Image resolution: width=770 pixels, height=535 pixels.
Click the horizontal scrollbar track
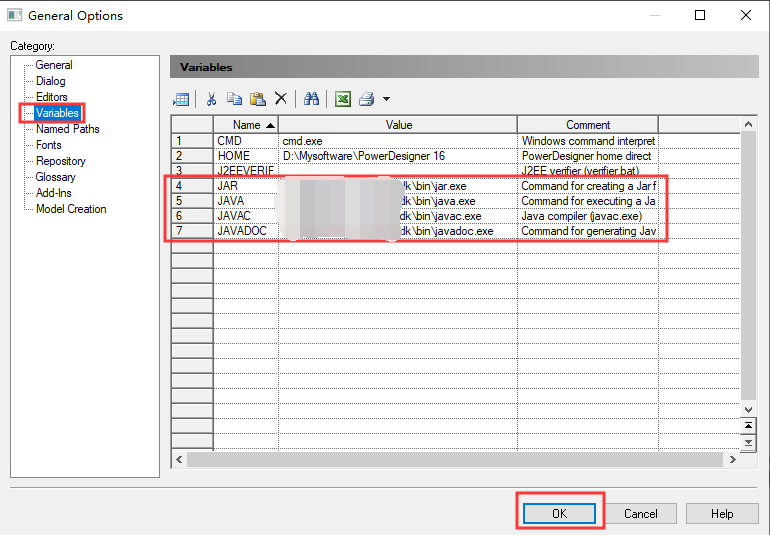[x=455, y=459]
